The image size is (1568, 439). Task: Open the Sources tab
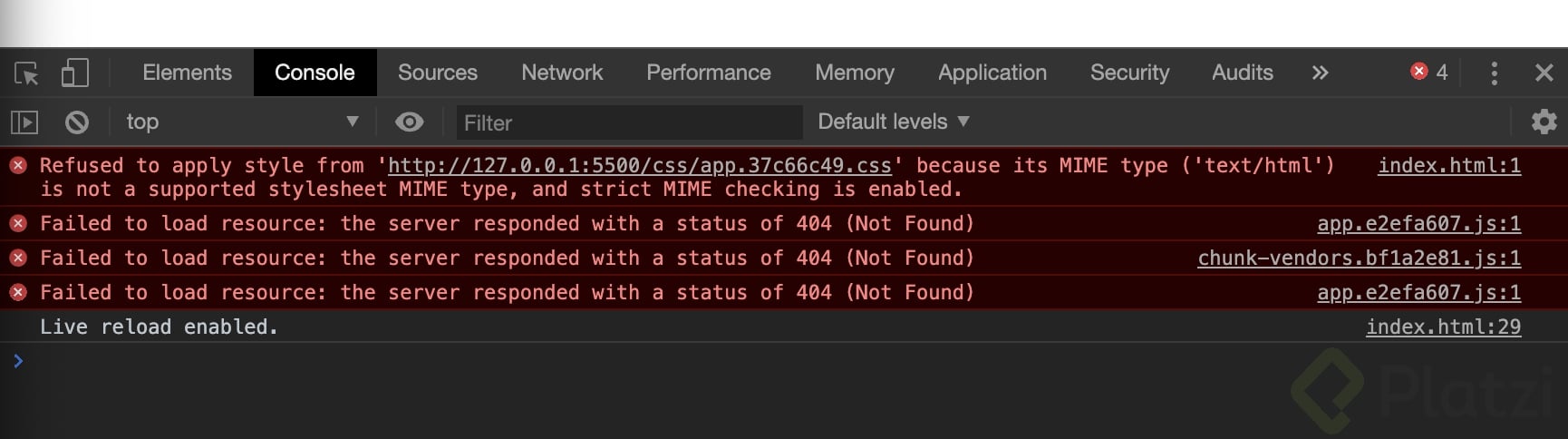pyautogui.click(x=438, y=73)
